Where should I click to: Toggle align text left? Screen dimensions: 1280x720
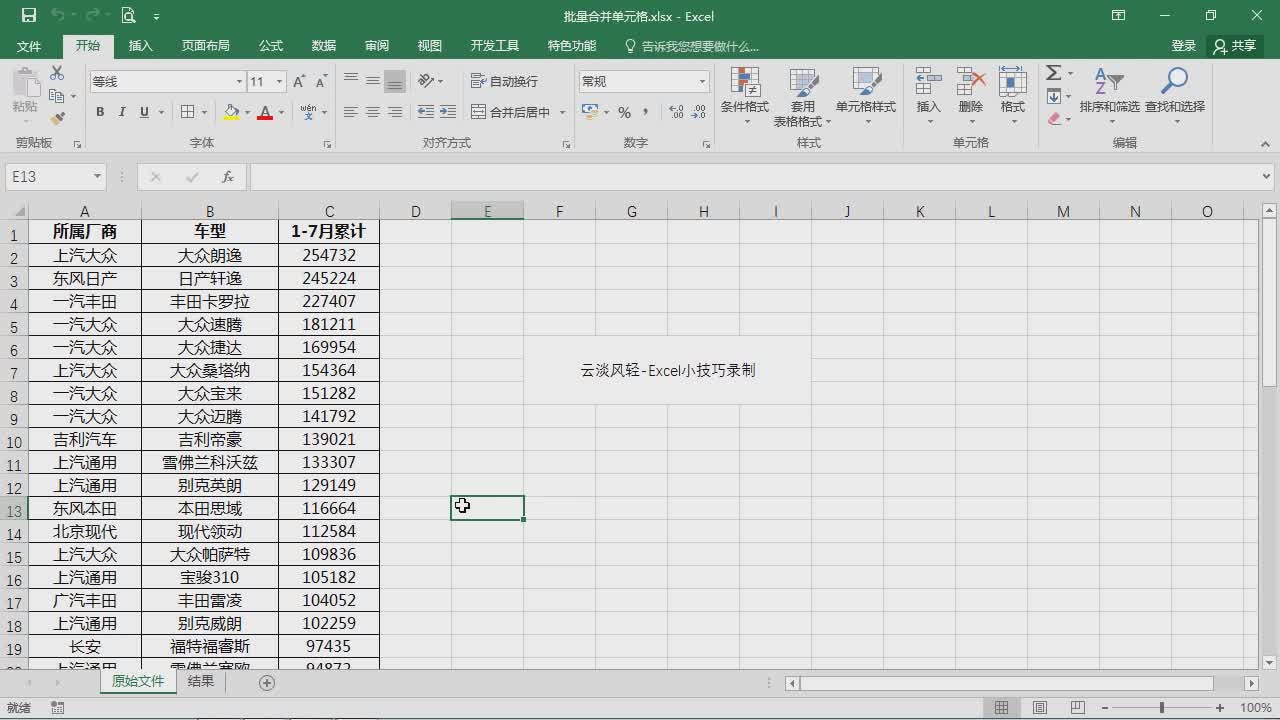(x=351, y=112)
